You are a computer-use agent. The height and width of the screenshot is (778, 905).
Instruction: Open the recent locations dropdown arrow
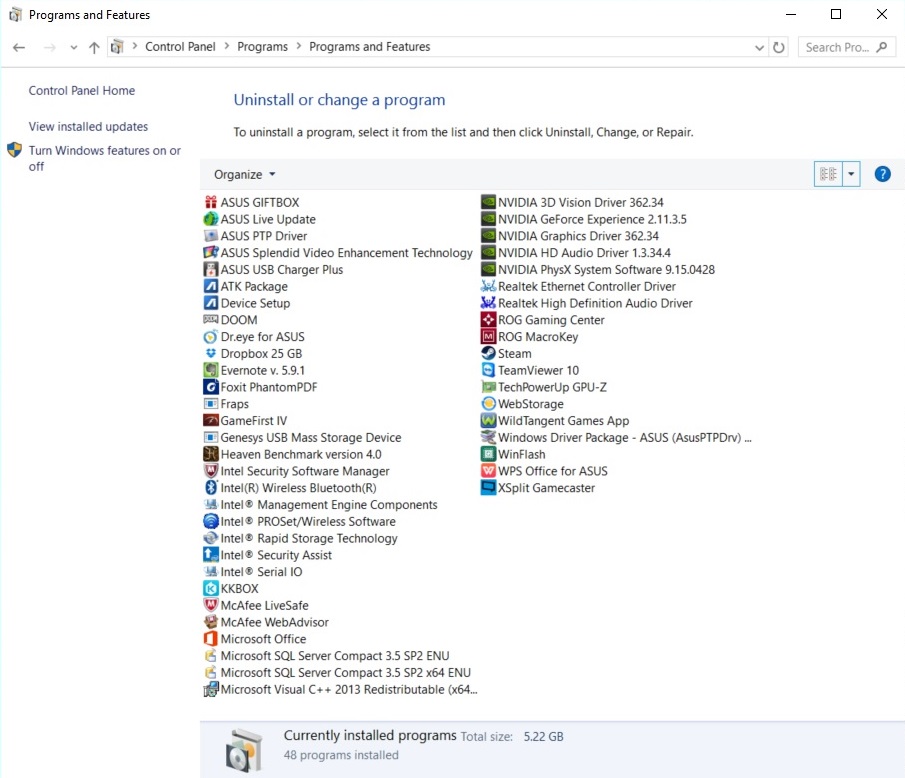tap(74, 47)
